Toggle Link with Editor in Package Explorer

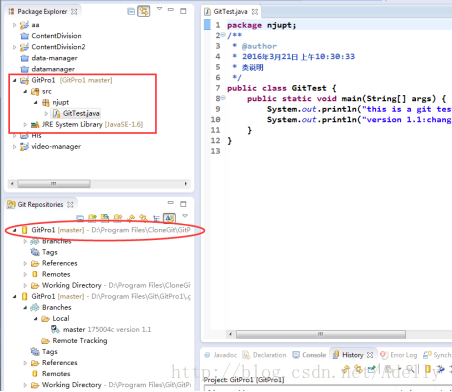pos(144,11)
